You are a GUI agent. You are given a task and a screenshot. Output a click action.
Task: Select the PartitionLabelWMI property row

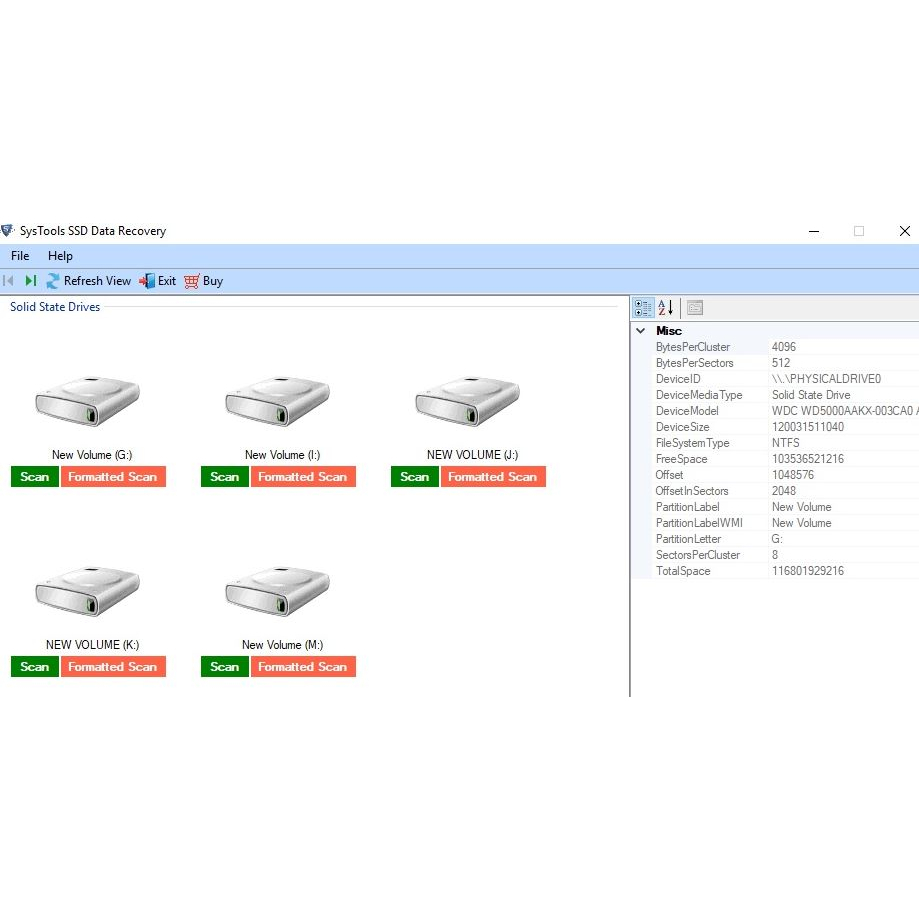pos(785,523)
